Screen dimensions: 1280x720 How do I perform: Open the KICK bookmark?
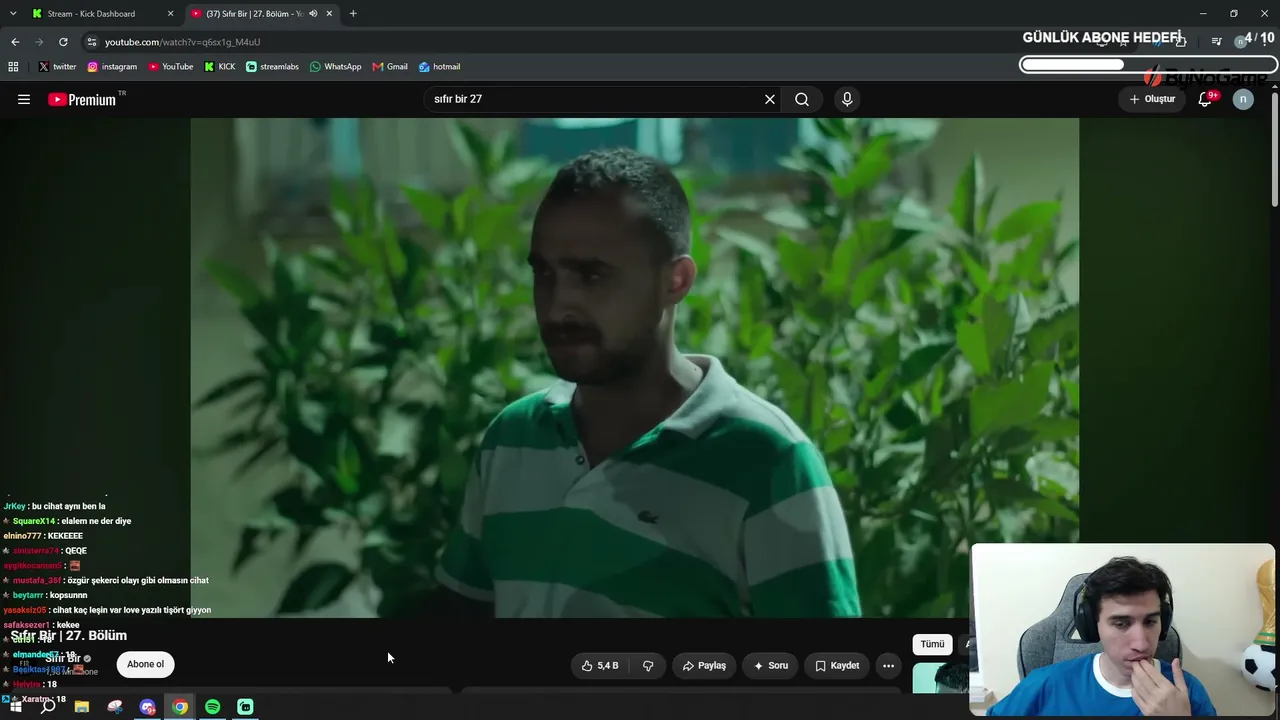click(220, 67)
